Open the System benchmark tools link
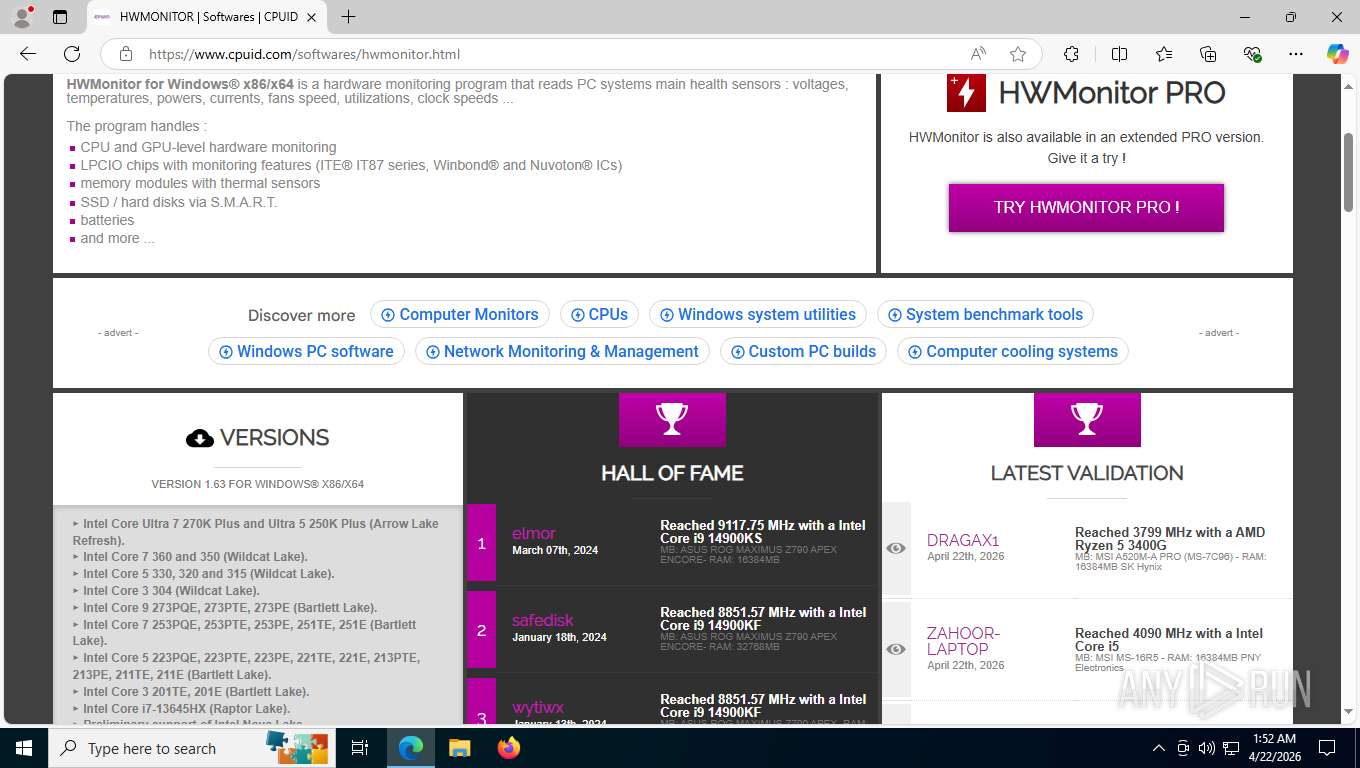The height and width of the screenshot is (768, 1360). point(985,314)
